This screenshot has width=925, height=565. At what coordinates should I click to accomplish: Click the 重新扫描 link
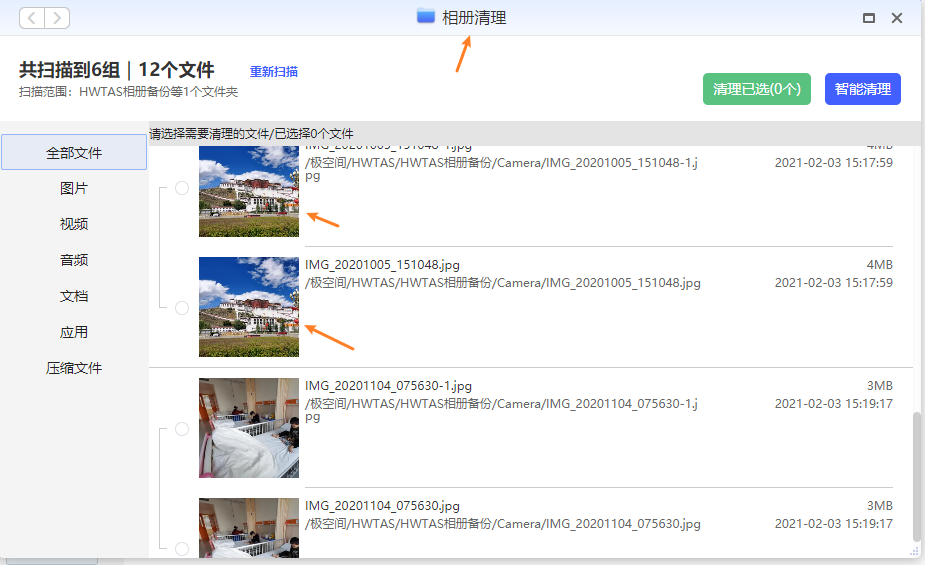(x=274, y=71)
